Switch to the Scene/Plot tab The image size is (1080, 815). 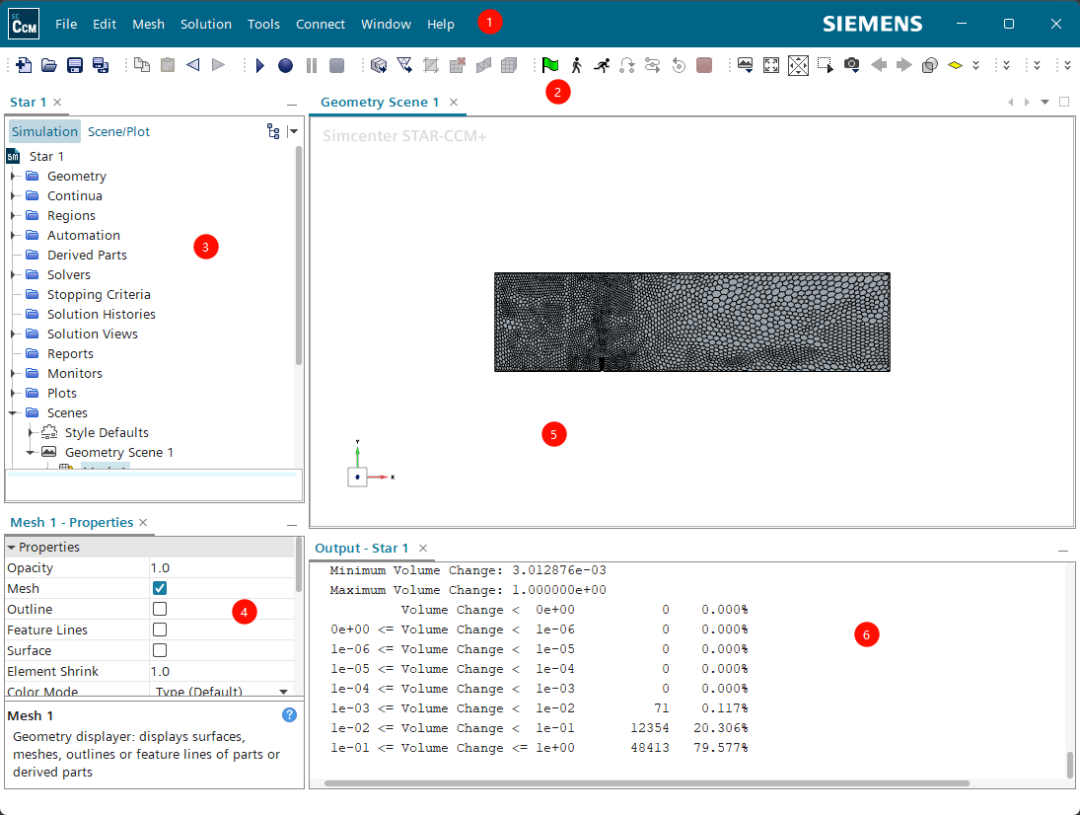[119, 131]
